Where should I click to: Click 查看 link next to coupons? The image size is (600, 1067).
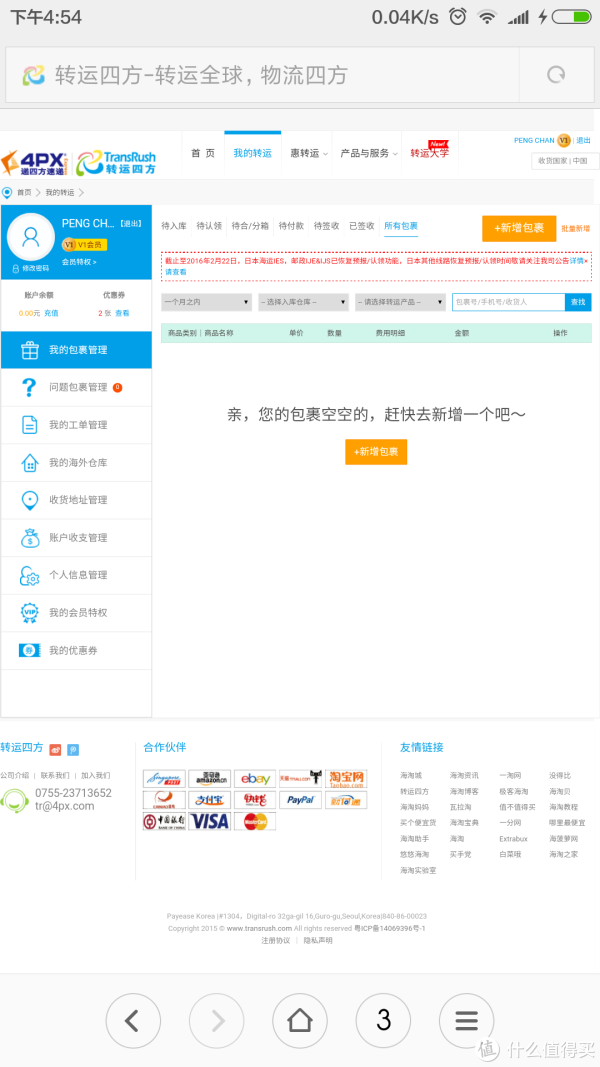pyautogui.click(x=122, y=313)
